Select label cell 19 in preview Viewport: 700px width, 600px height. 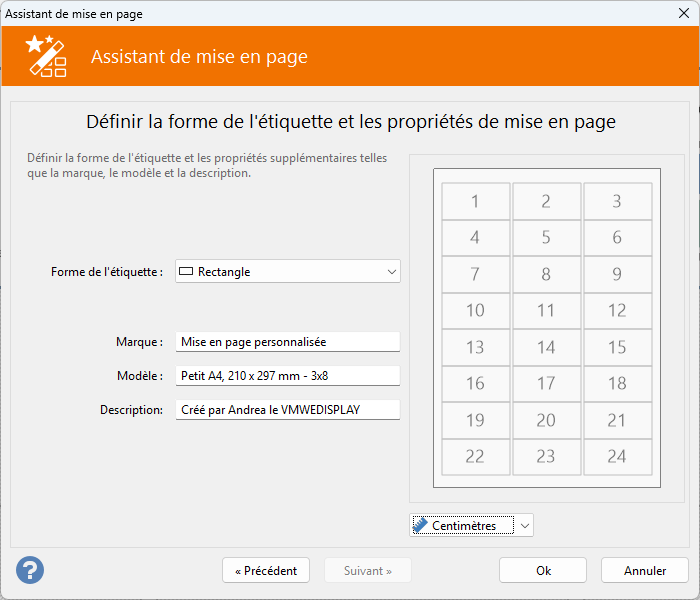[475, 420]
